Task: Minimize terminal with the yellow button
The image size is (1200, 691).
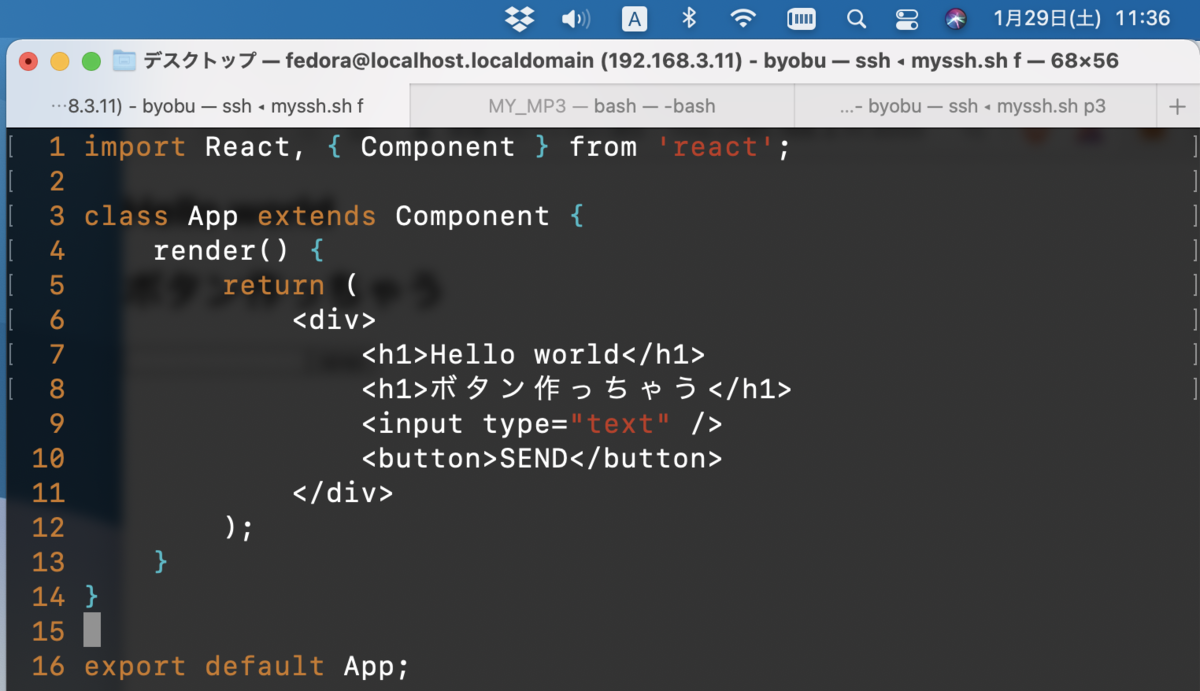Action: click(x=59, y=61)
